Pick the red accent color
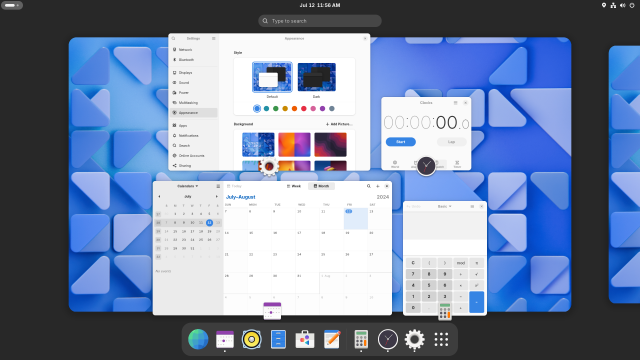 304,109
